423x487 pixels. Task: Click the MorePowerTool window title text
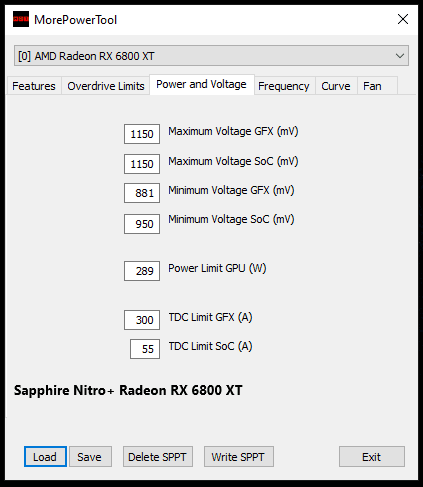(x=75, y=20)
